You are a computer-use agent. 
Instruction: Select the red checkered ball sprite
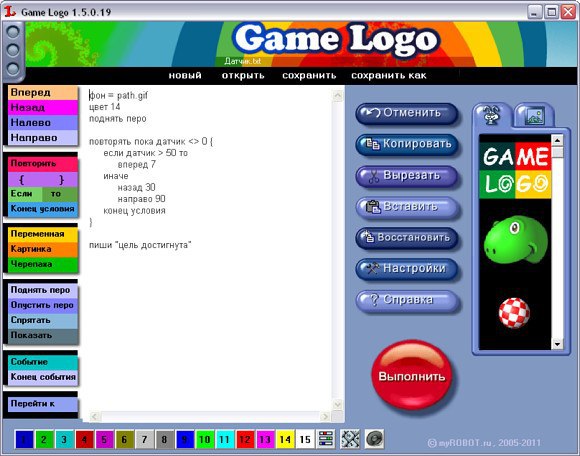[x=514, y=313]
